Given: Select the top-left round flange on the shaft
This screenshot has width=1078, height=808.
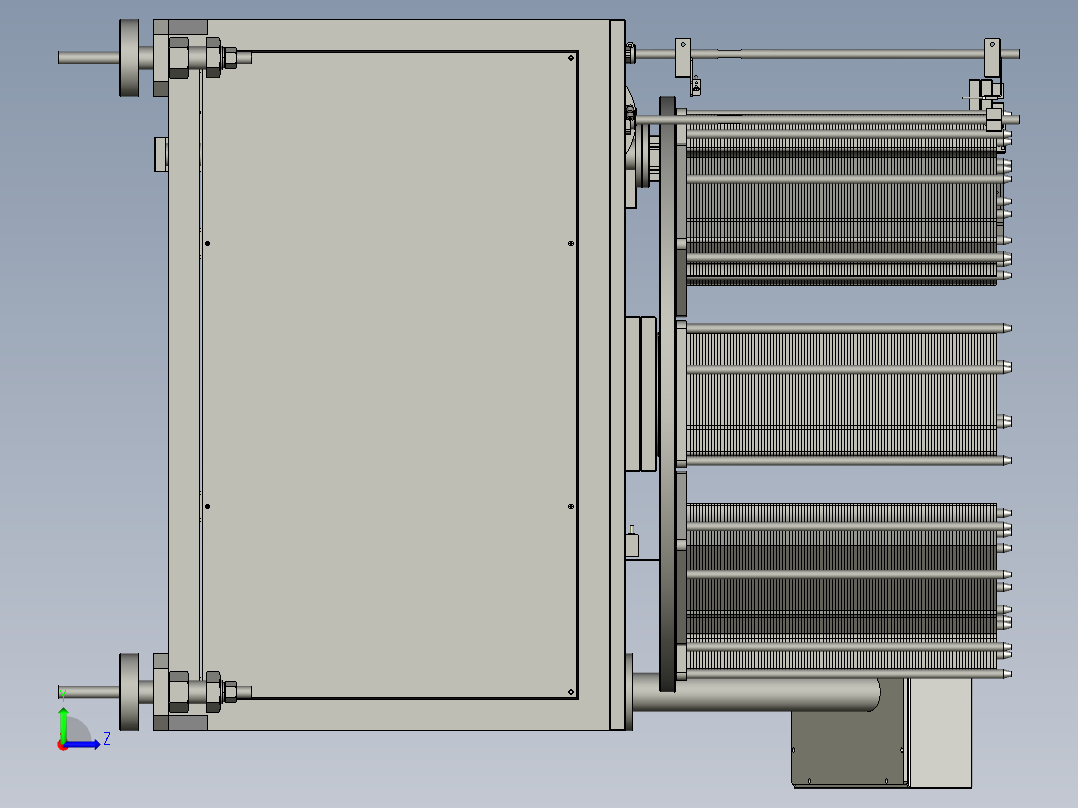Looking at the screenshot, I should coord(129,58).
